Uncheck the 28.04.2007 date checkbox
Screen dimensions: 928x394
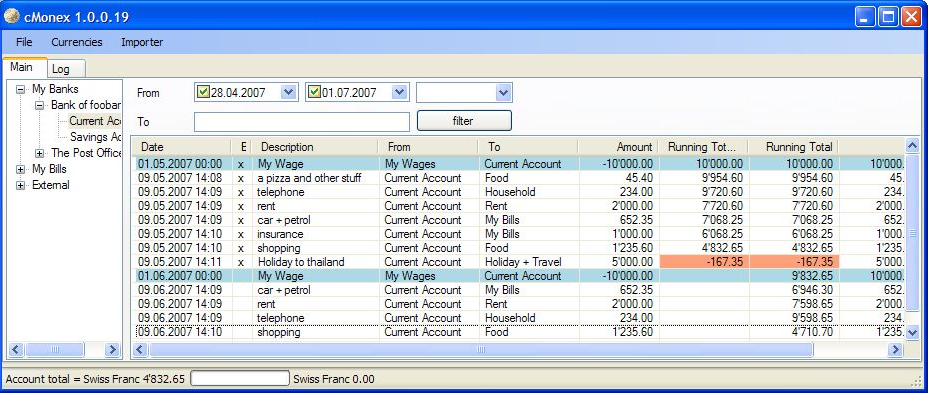tap(203, 92)
